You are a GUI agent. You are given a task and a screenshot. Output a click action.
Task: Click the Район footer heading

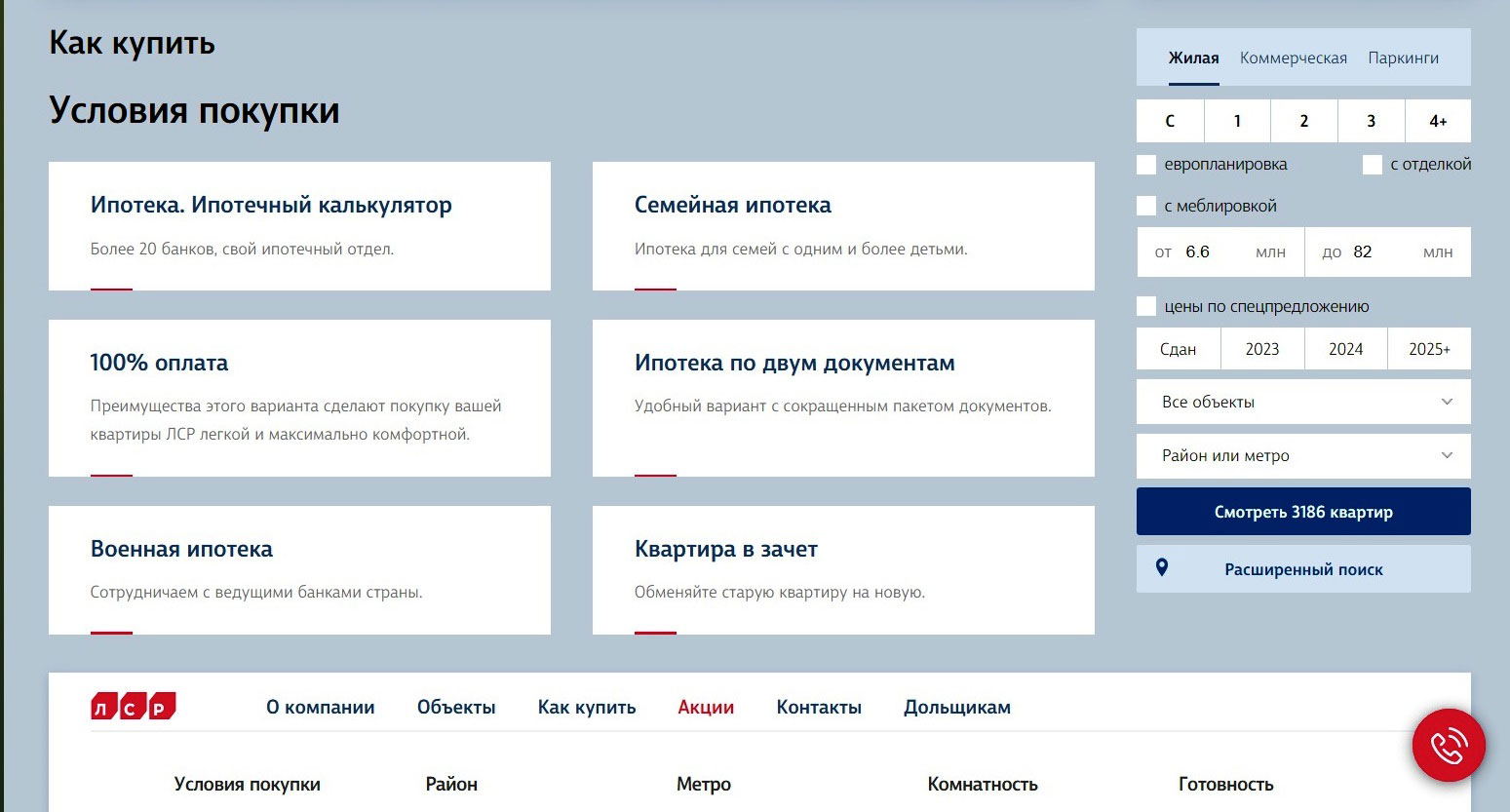pos(451,784)
